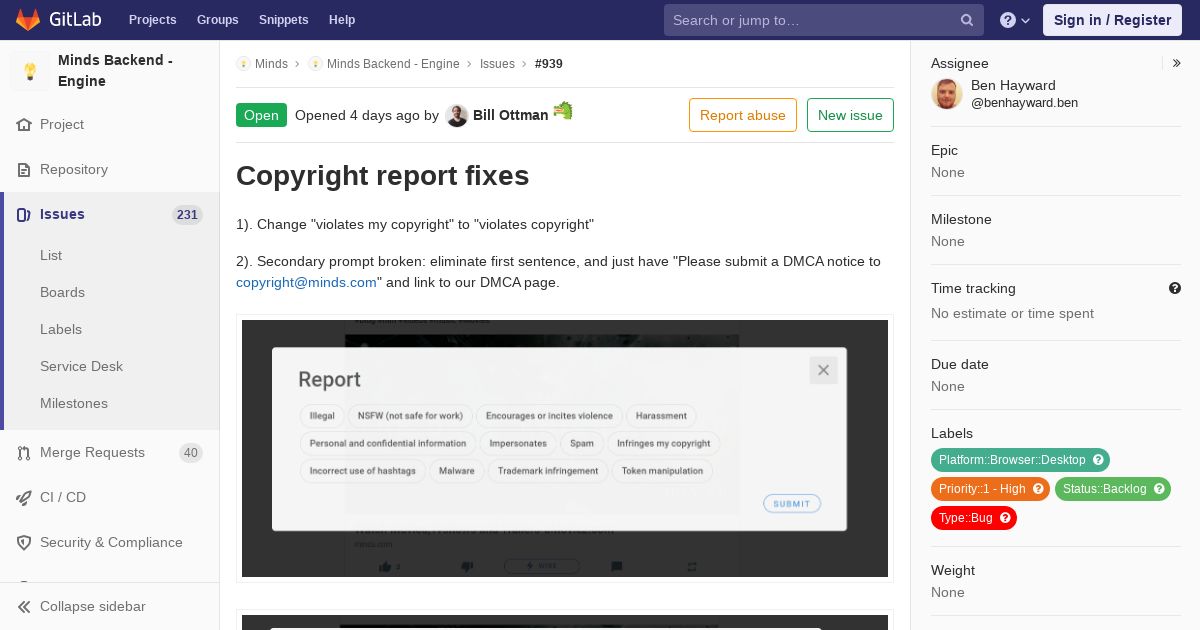This screenshot has height=630, width=1200.
Task: Open Ben Hayward assignee name link
Action: coord(1013,86)
